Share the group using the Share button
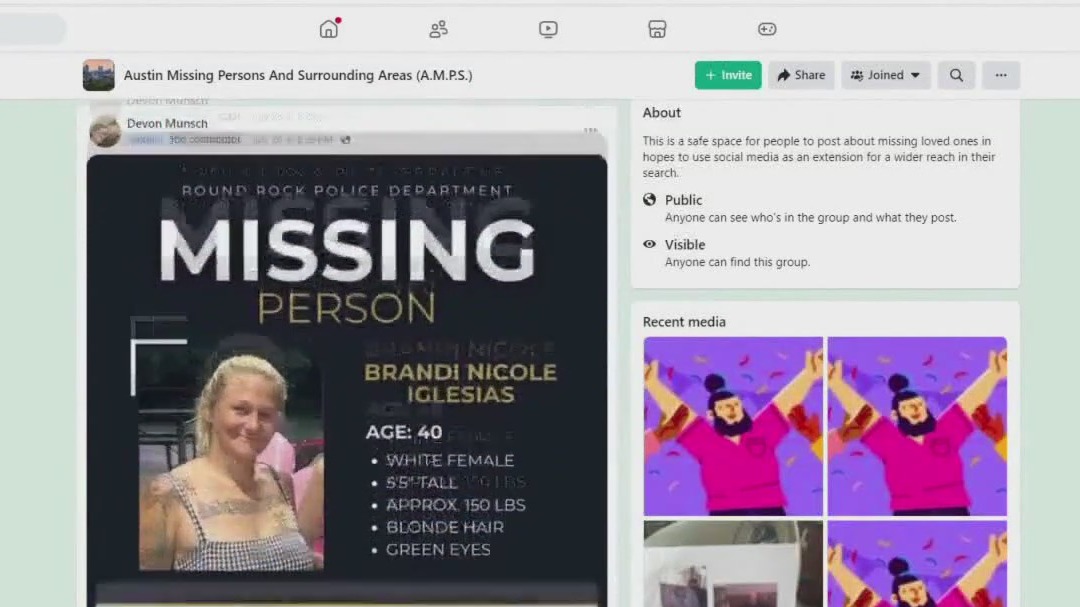 point(800,75)
